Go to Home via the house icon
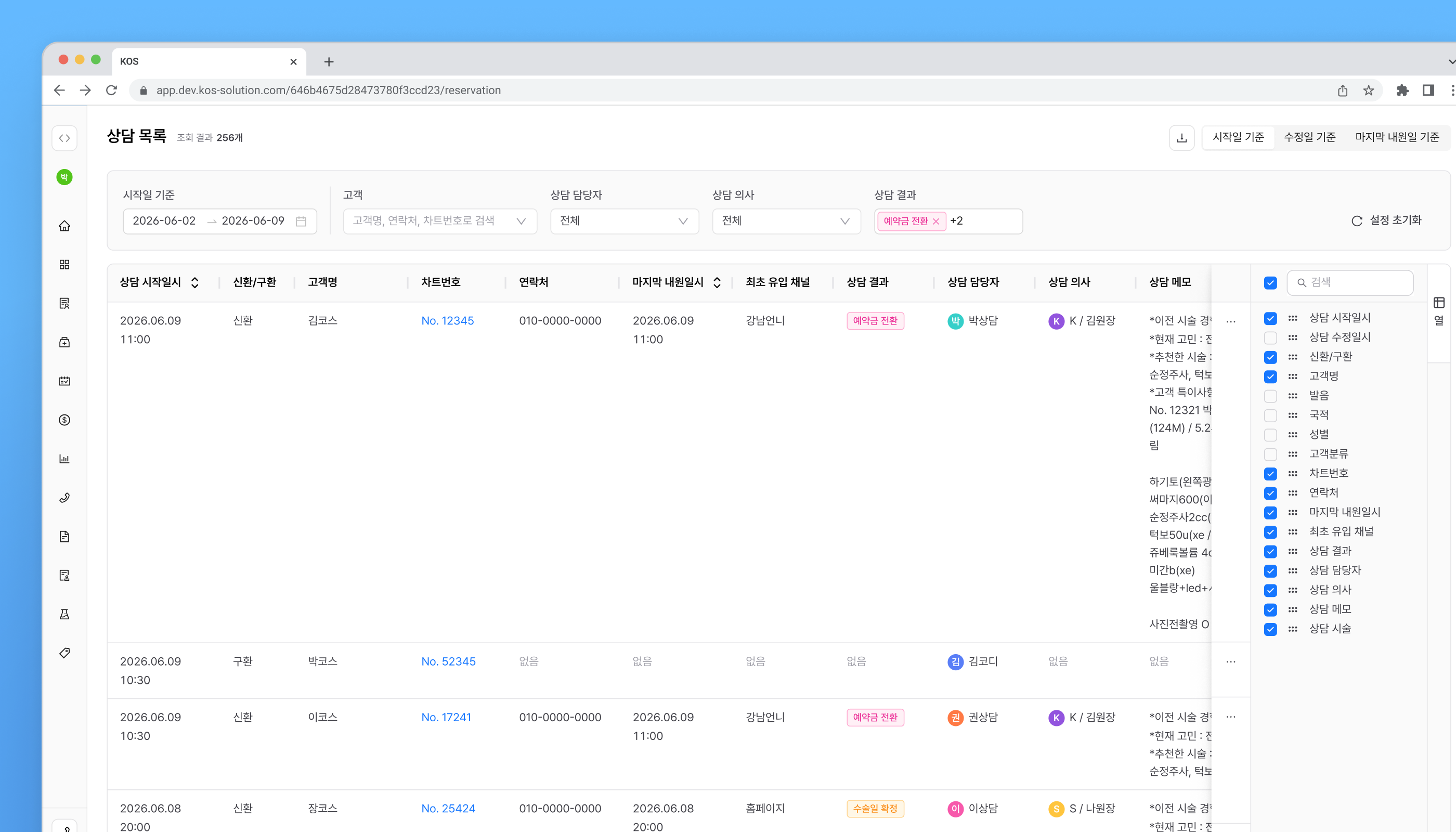Image resolution: width=1456 pixels, height=832 pixels. (x=64, y=226)
